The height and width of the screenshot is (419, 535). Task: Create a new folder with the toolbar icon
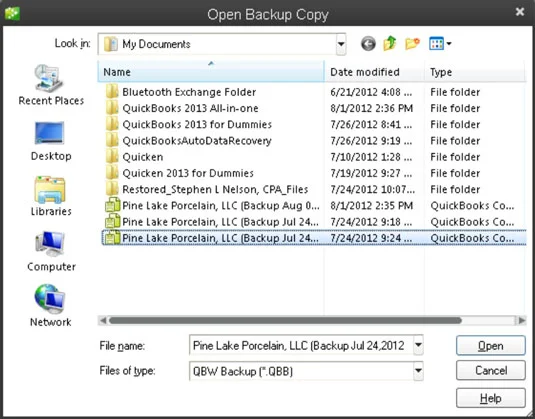412,44
